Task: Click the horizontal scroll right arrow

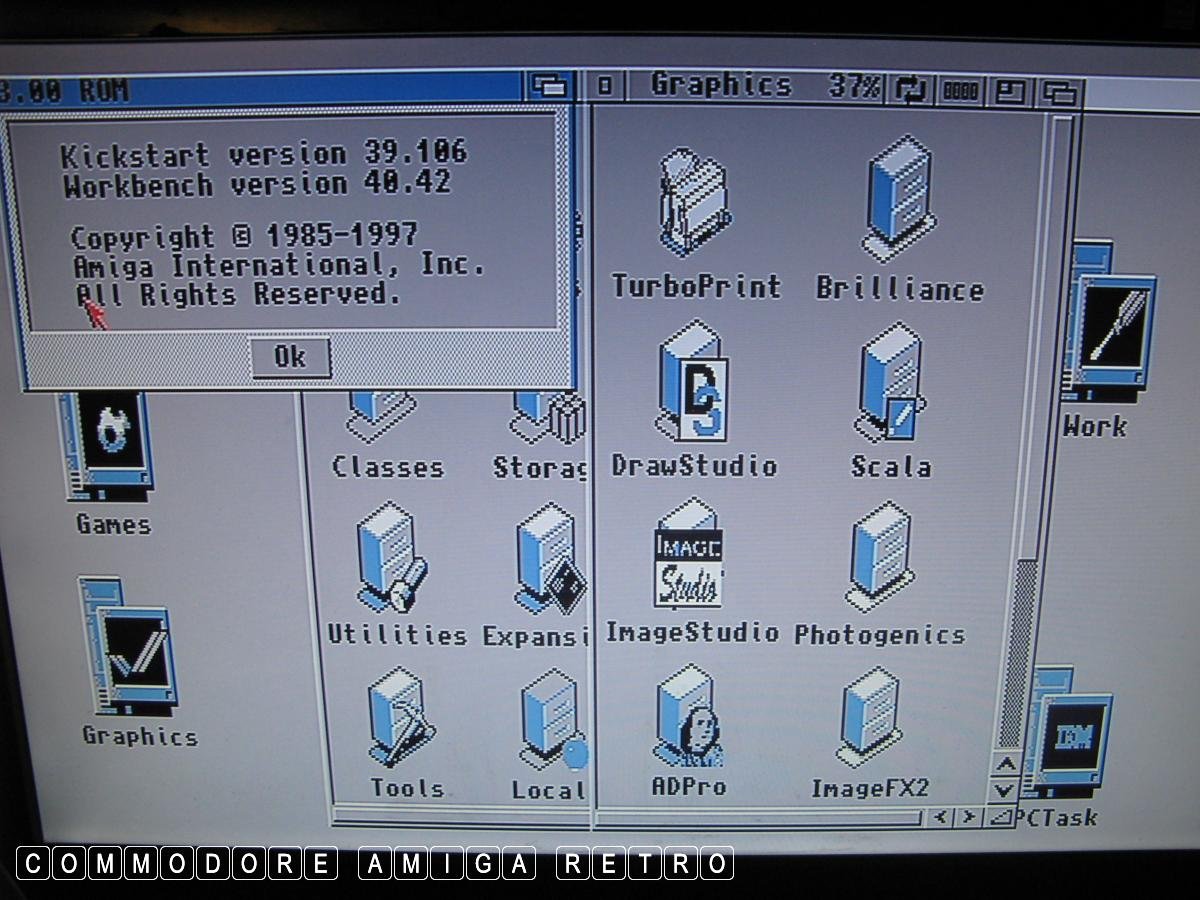Action: tap(968, 818)
